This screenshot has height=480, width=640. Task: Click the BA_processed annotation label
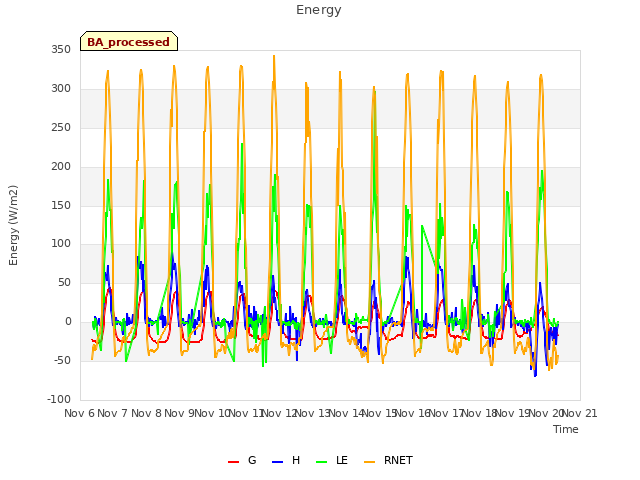(129, 42)
